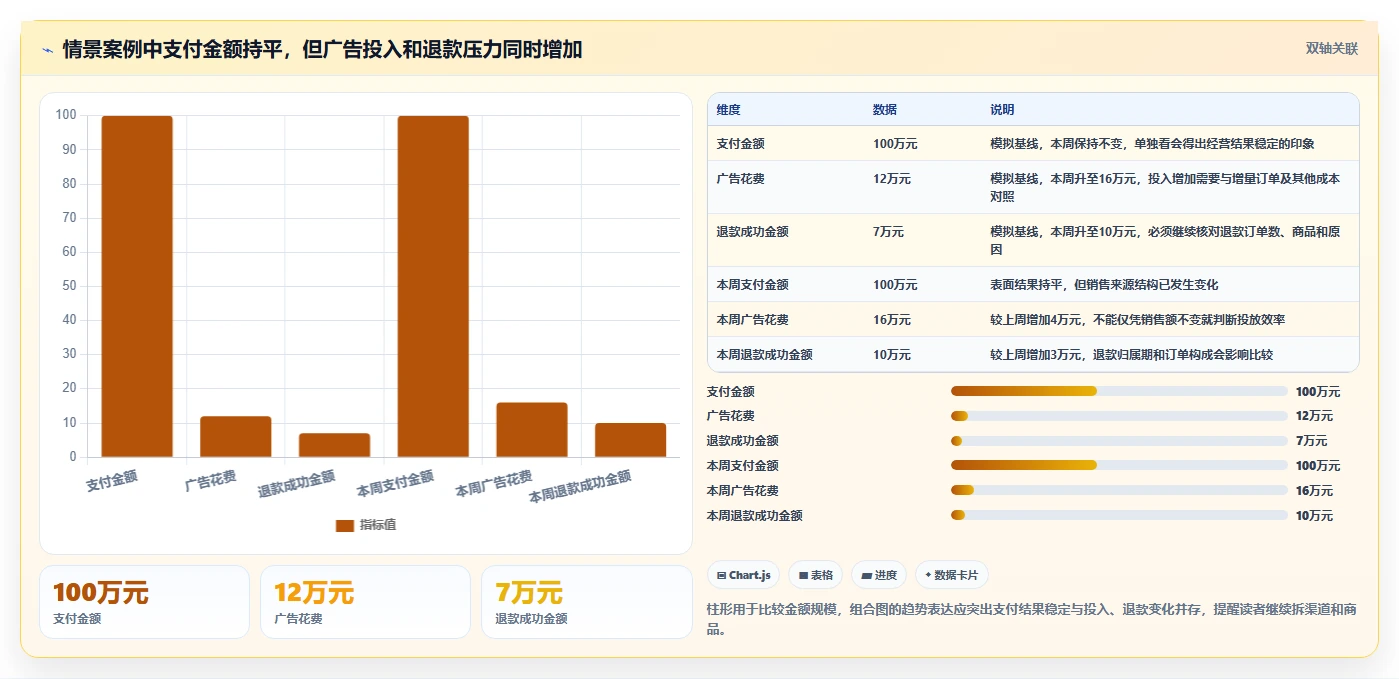Select the 进度 tag chip
1399x679 pixels.
(879, 575)
